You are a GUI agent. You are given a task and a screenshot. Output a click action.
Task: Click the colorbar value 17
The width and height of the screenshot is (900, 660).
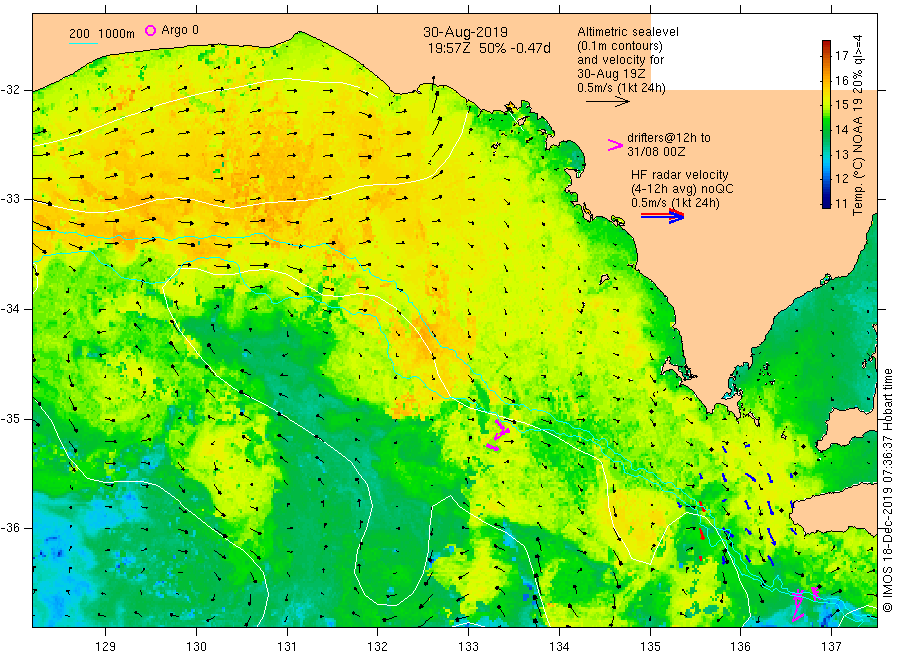841,55
